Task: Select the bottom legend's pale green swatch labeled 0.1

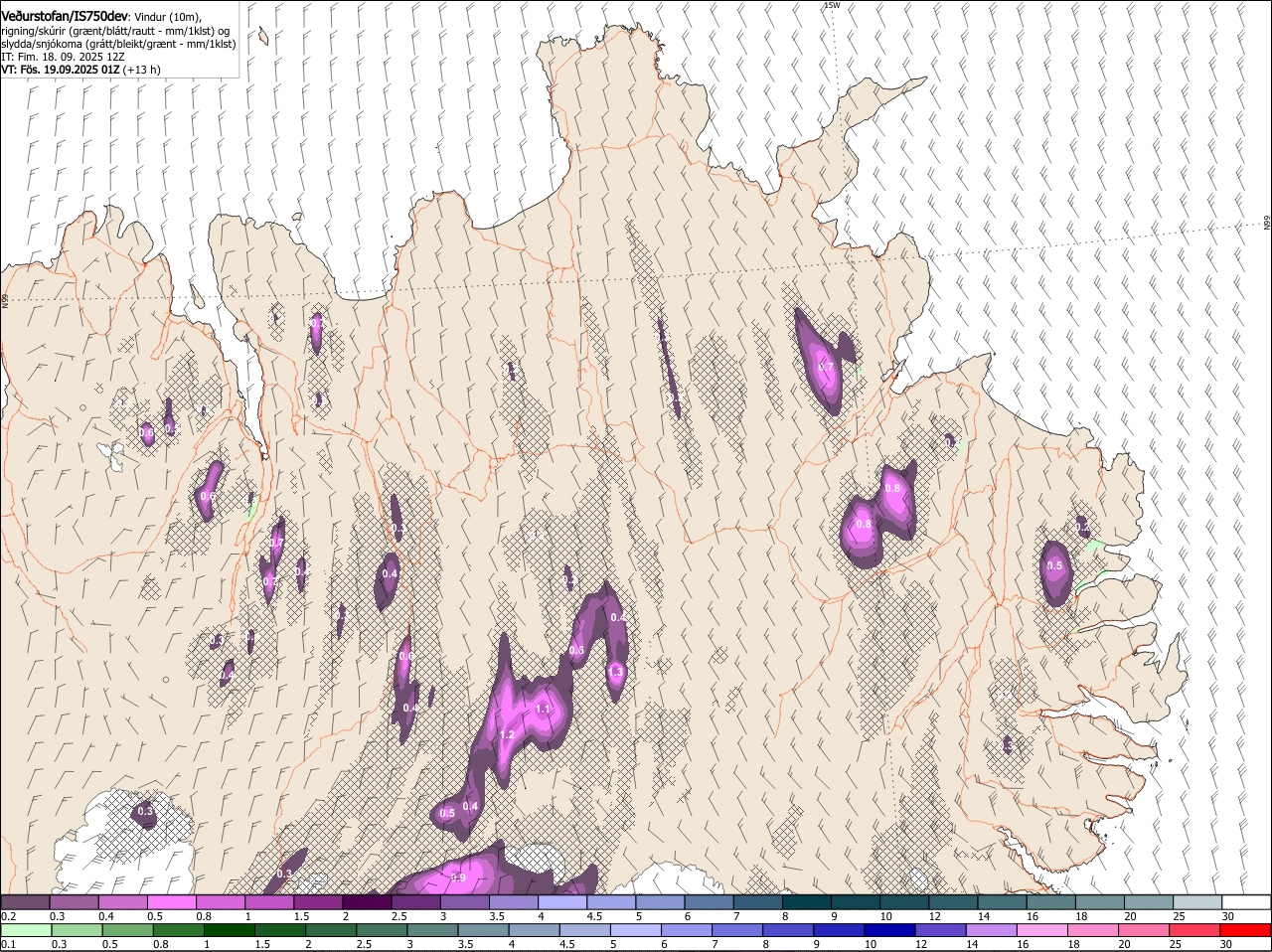Action: 26,930
